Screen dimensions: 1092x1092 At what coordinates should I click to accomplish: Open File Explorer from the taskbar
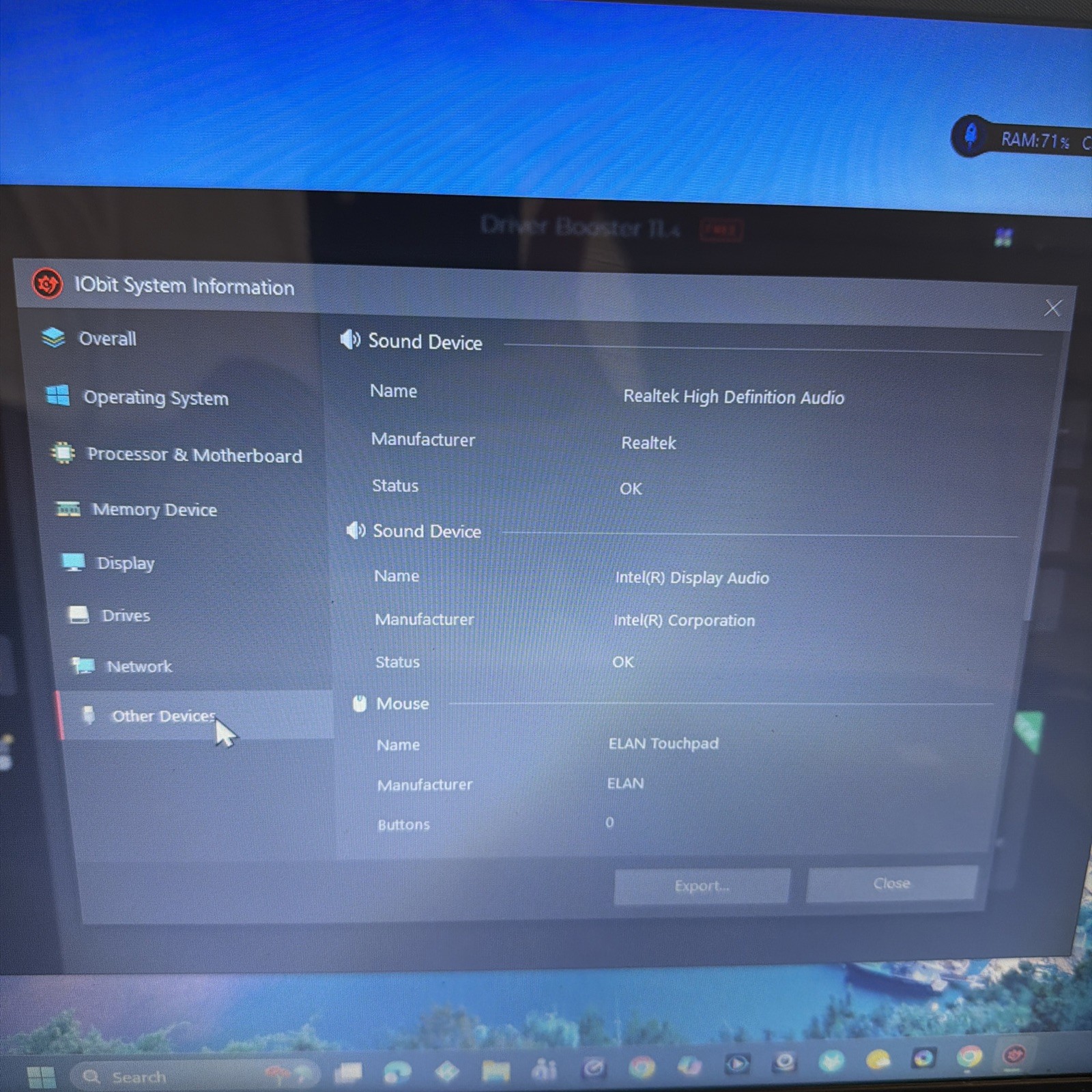tap(495, 1072)
